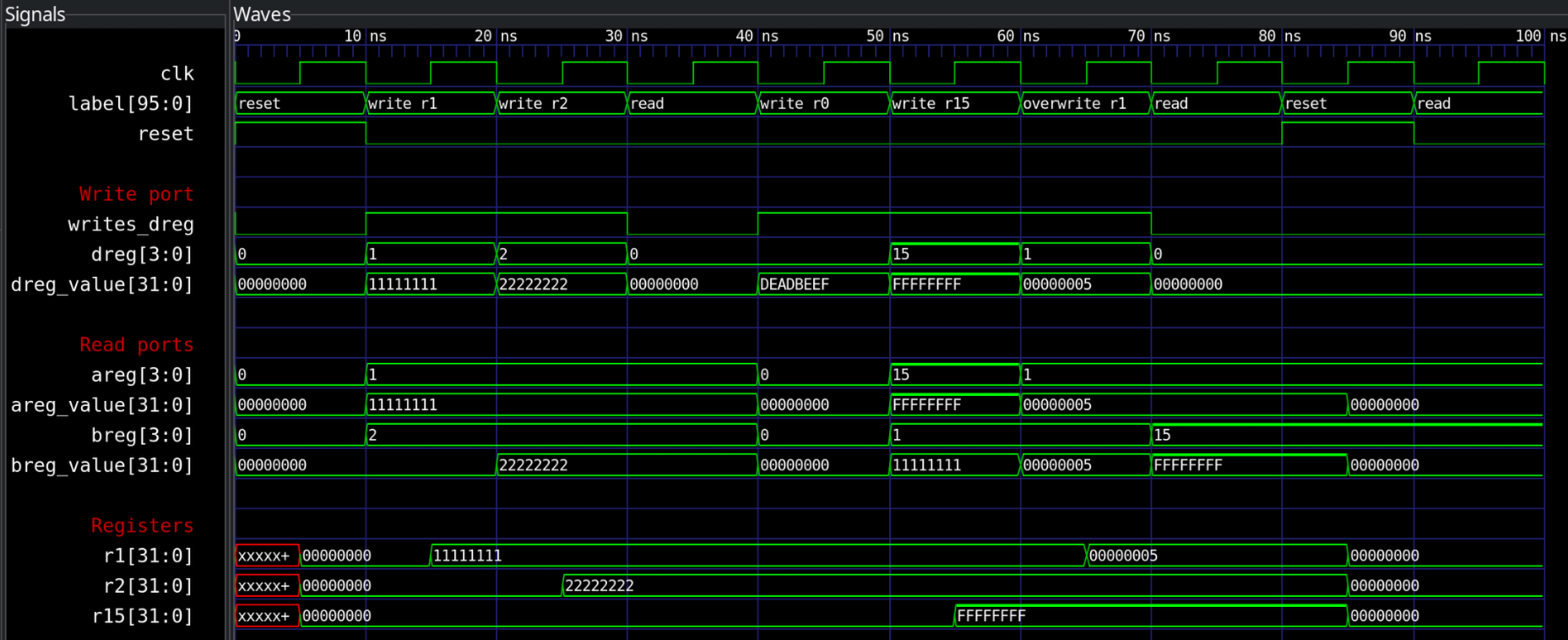Click the 22222222 value in the r2 waveform
The image size is (1568, 640).
tap(954, 586)
